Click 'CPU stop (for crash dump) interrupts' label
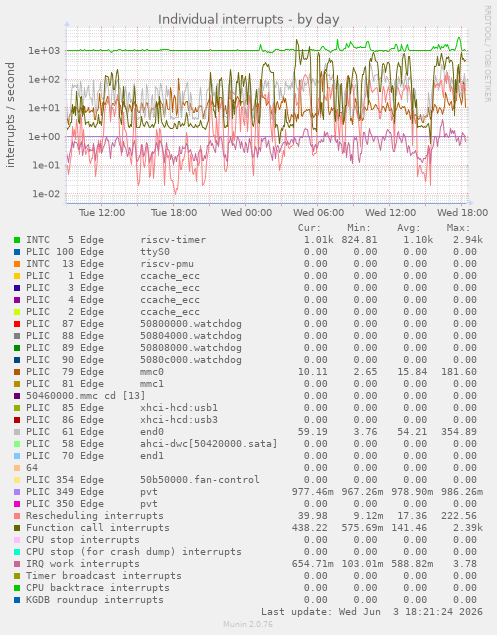Image resolution: width=497 pixels, height=635 pixels. point(134,552)
